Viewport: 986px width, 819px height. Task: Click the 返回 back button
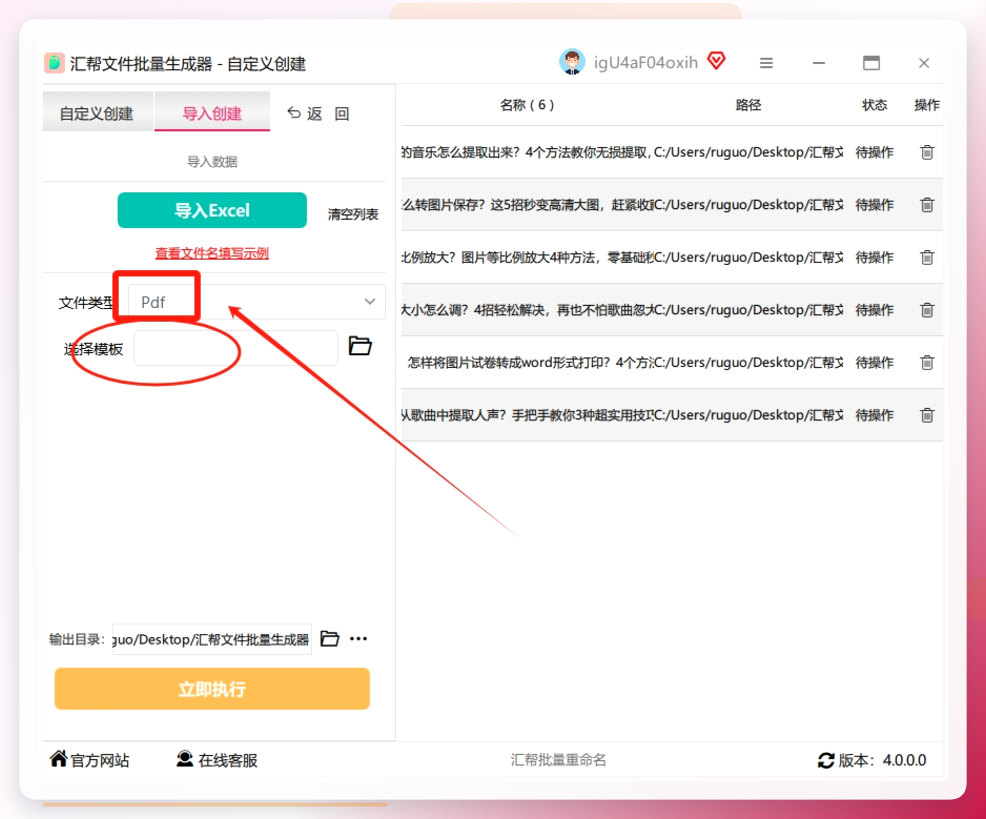pyautogui.click(x=318, y=113)
